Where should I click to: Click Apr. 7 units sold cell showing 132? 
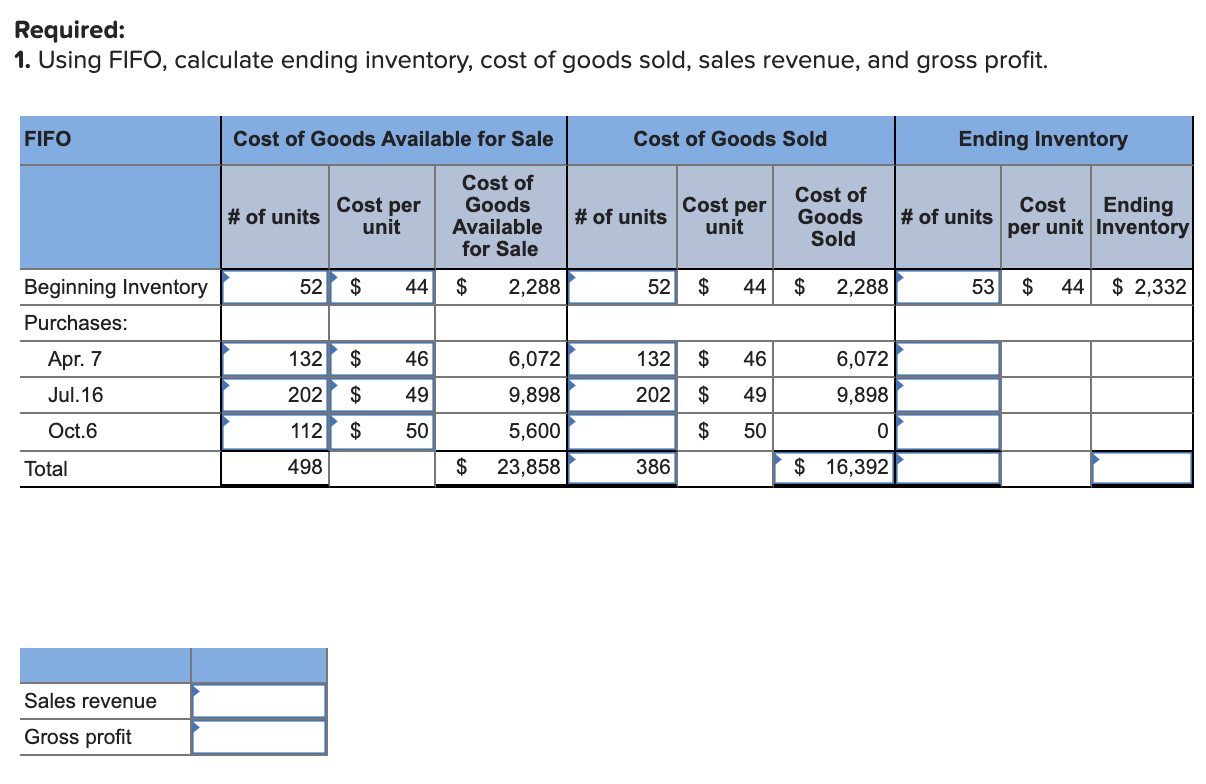point(622,359)
